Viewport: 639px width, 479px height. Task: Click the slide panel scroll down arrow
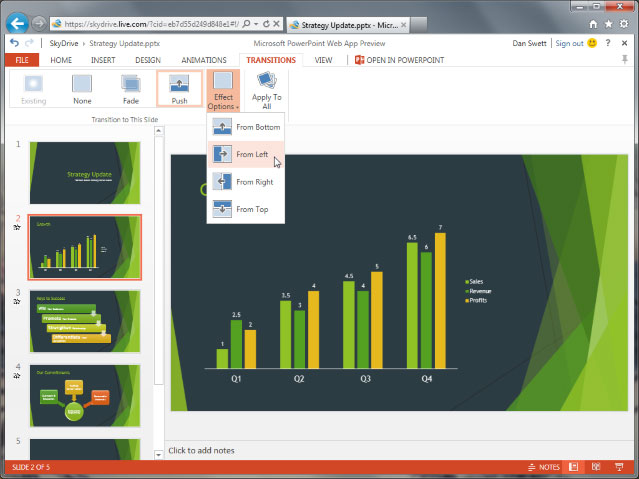point(159,455)
